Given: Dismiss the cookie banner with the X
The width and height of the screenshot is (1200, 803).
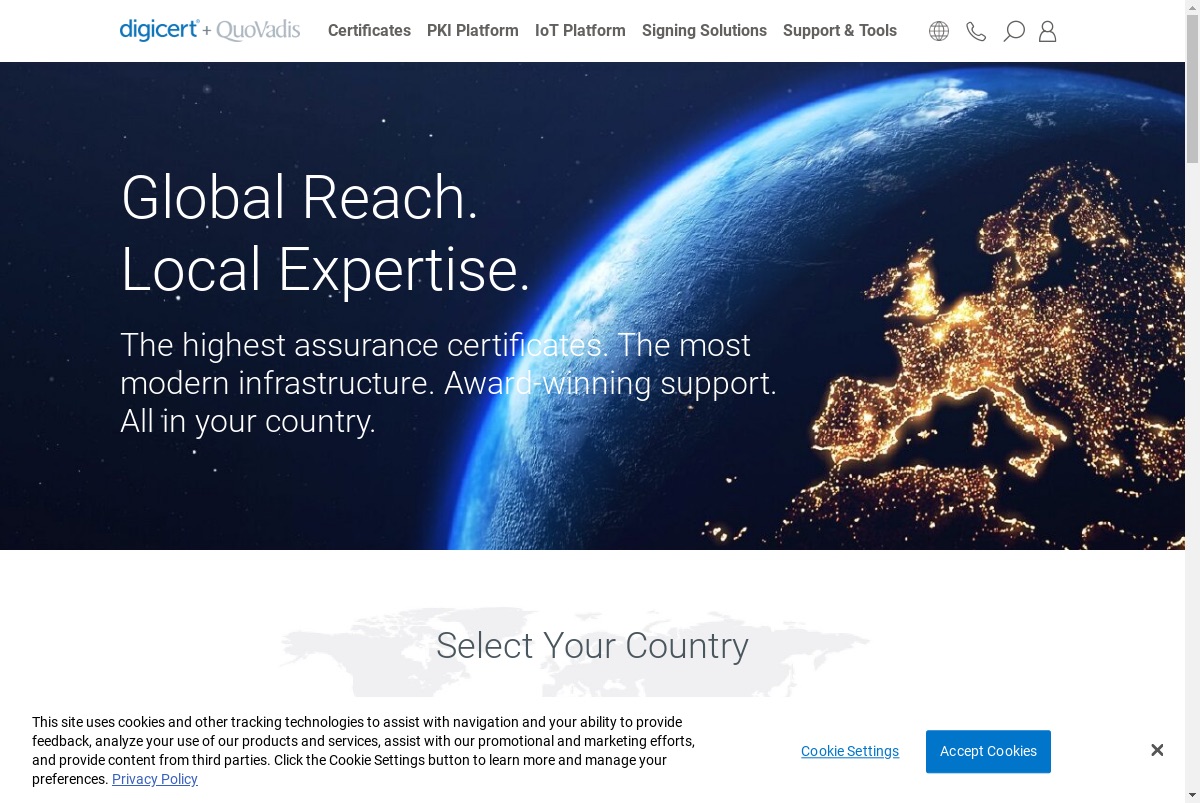Looking at the screenshot, I should coord(1157,750).
